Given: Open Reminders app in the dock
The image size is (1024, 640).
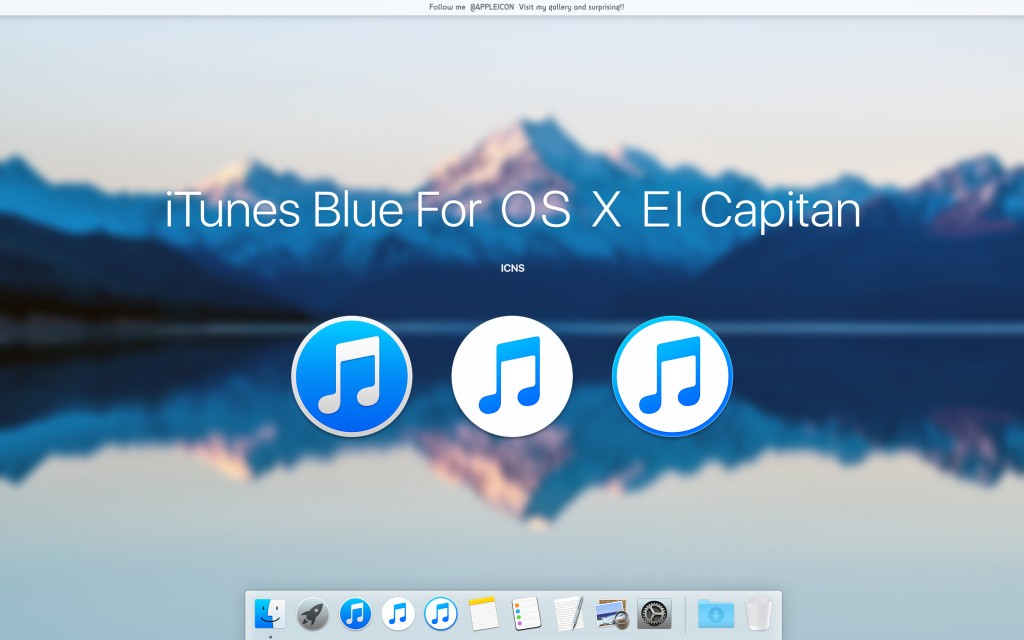Looking at the screenshot, I should (526, 614).
